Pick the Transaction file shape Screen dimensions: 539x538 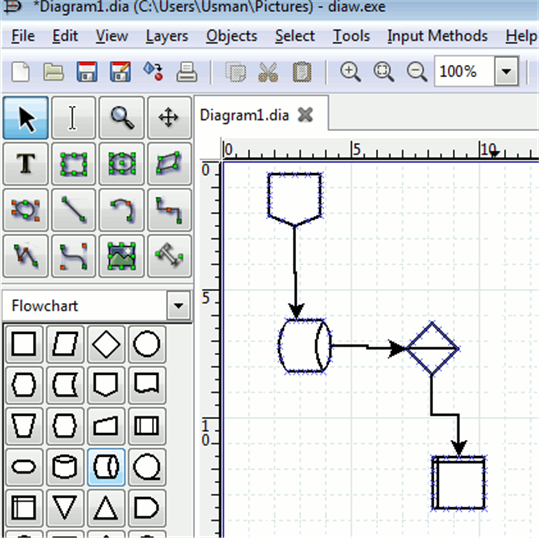pos(65,385)
